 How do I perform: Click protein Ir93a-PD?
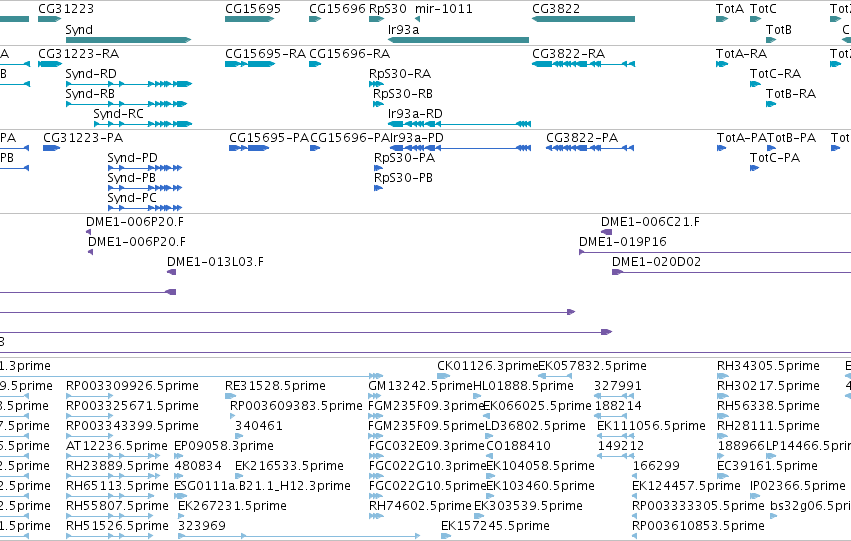[x=417, y=138]
